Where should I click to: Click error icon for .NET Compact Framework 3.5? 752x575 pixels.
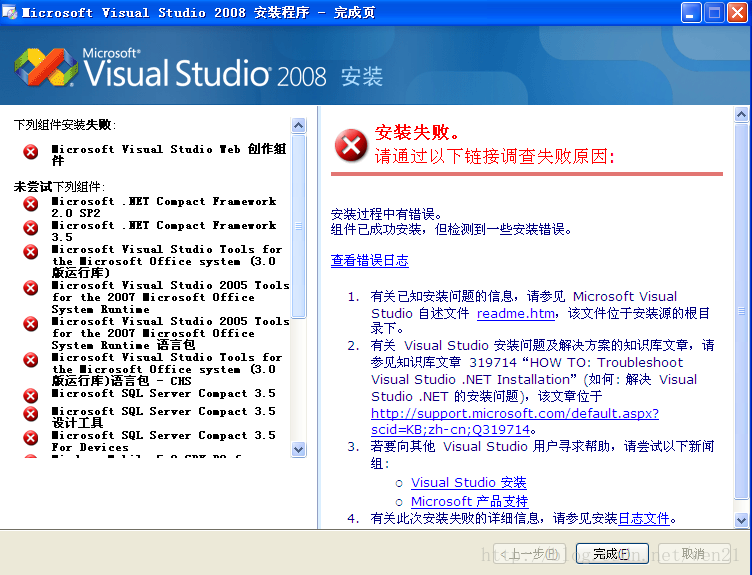(31, 228)
